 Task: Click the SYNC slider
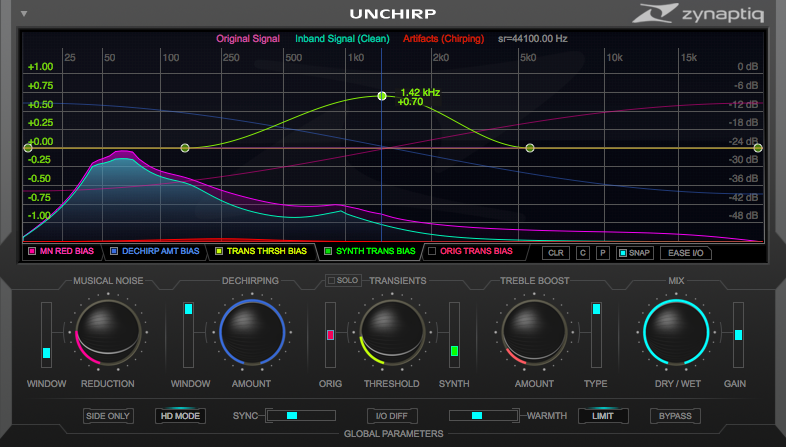tap(300, 415)
